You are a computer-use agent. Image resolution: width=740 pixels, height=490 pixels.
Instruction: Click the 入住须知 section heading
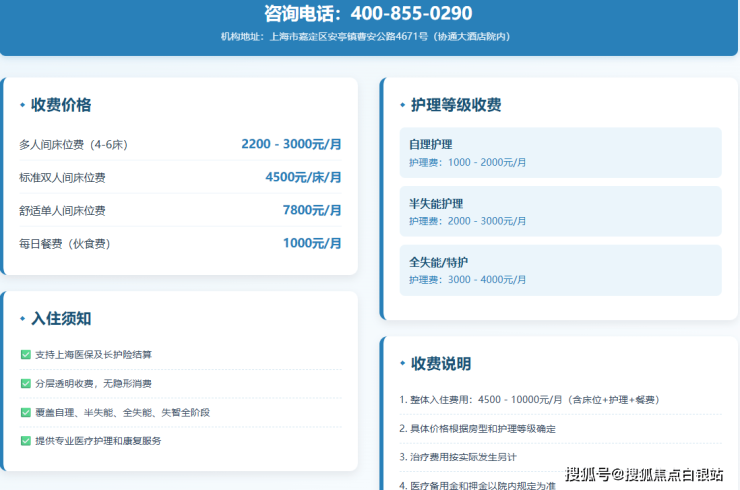61,319
